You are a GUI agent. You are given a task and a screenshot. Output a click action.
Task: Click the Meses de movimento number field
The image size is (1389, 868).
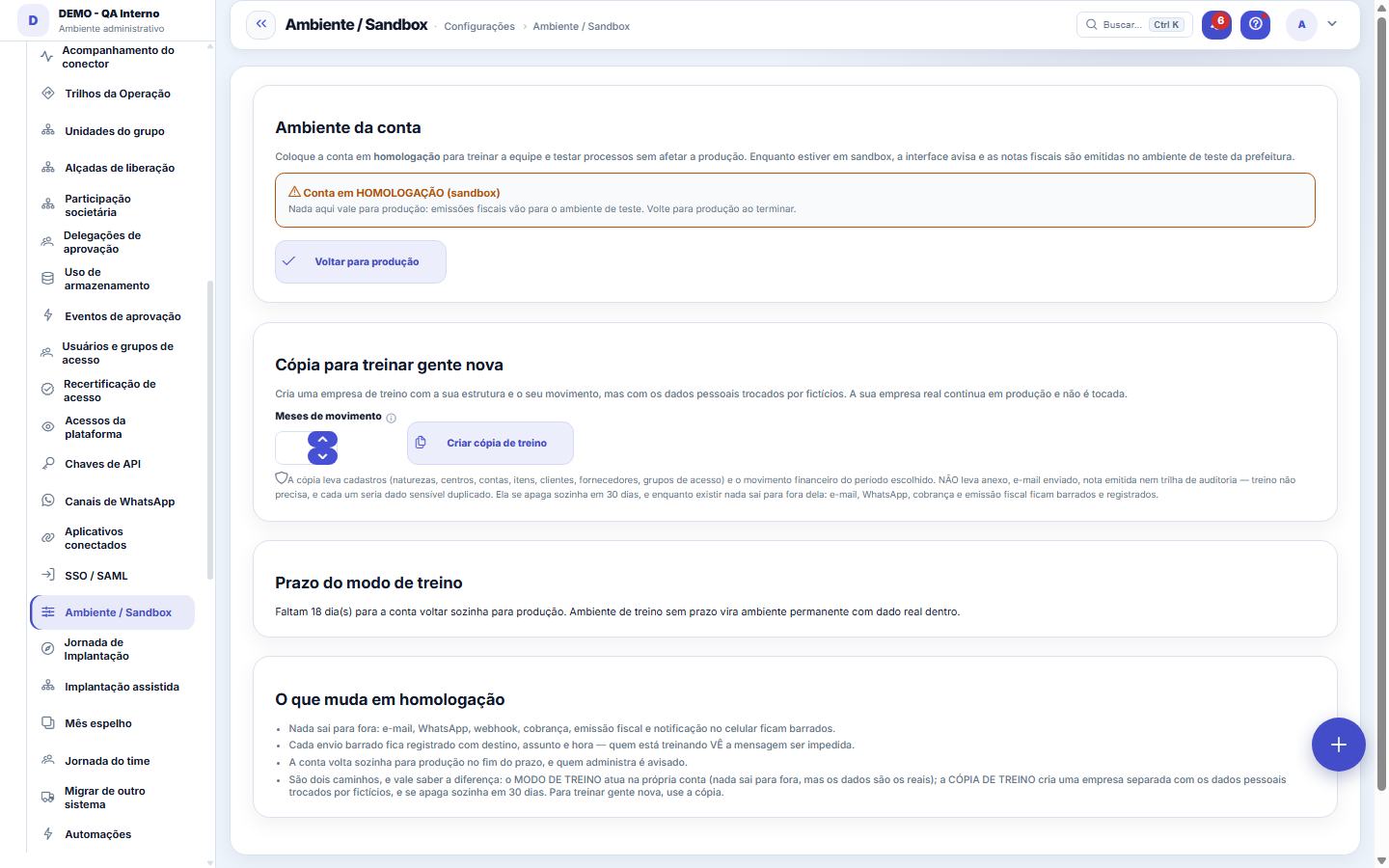(x=292, y=448)
